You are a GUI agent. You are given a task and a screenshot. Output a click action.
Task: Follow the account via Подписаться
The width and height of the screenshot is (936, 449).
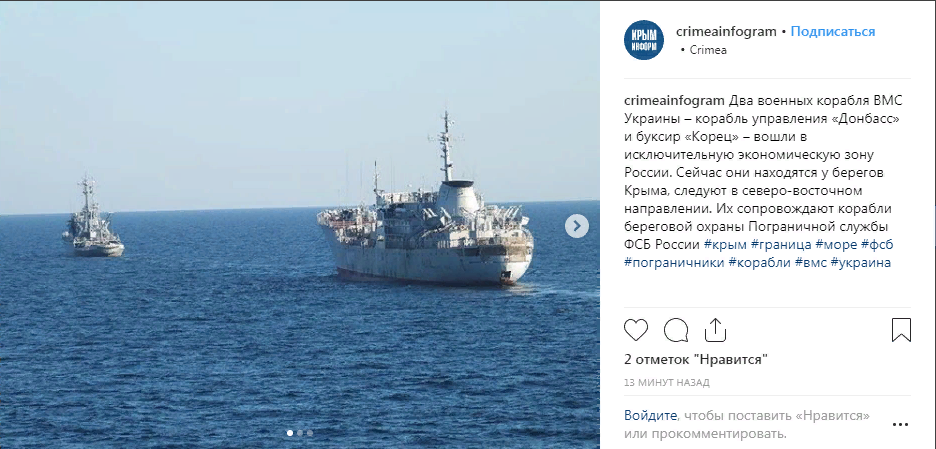[x=833, y=32]
